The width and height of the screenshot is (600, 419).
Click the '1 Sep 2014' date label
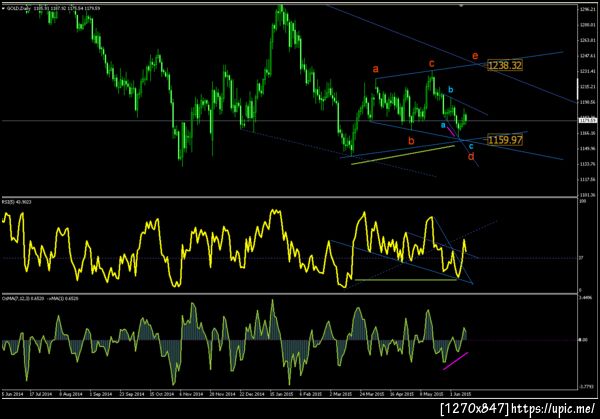[100, 394]
